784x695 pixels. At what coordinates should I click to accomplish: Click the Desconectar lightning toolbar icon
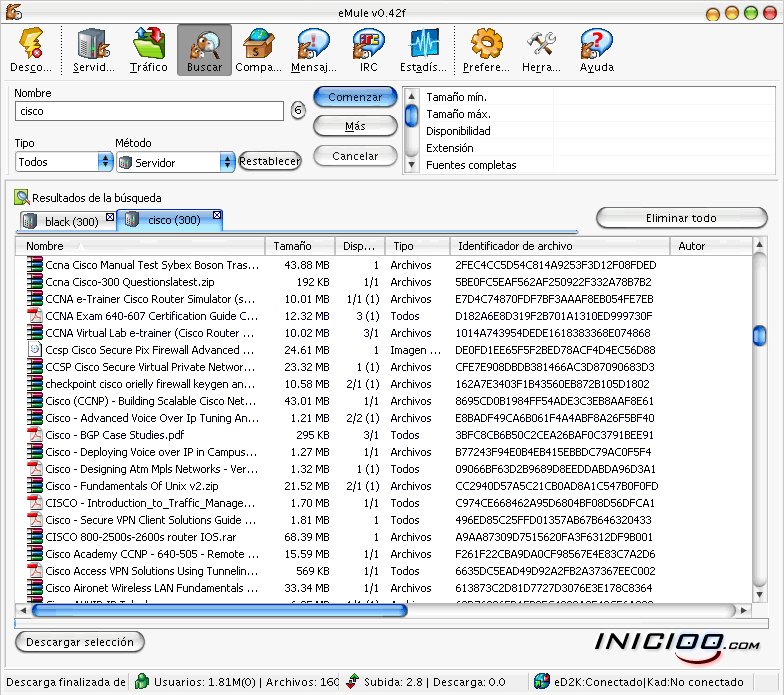[x=30, y=44]
